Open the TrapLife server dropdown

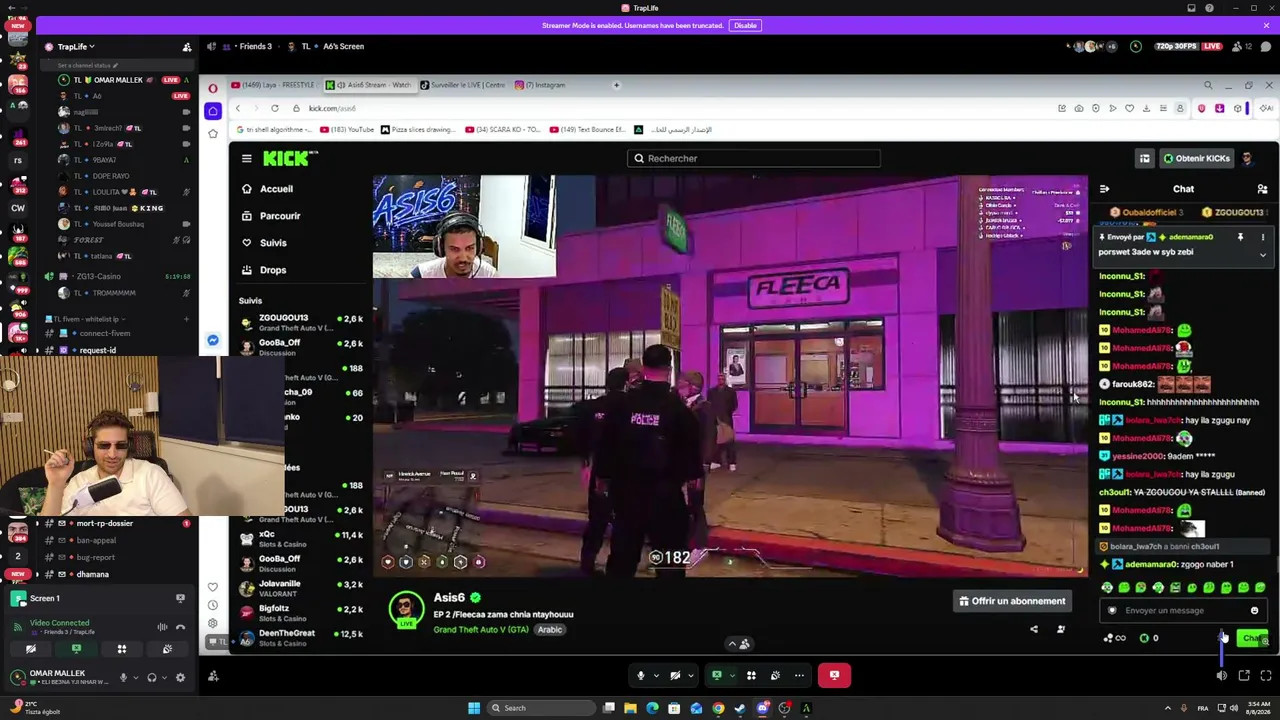(x=75, y=47)
